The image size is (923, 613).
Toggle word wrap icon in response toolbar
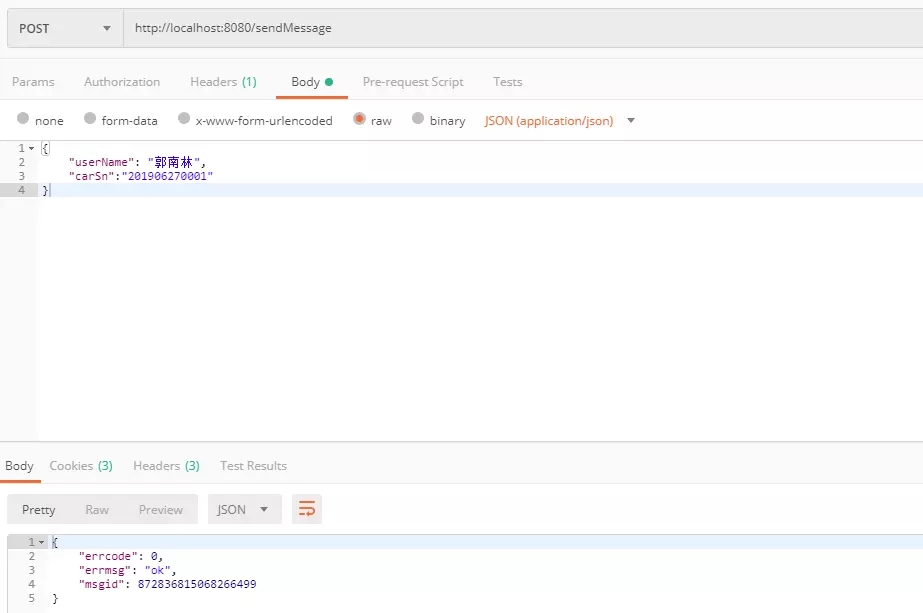pyautogui.click(x=307, y=509)
